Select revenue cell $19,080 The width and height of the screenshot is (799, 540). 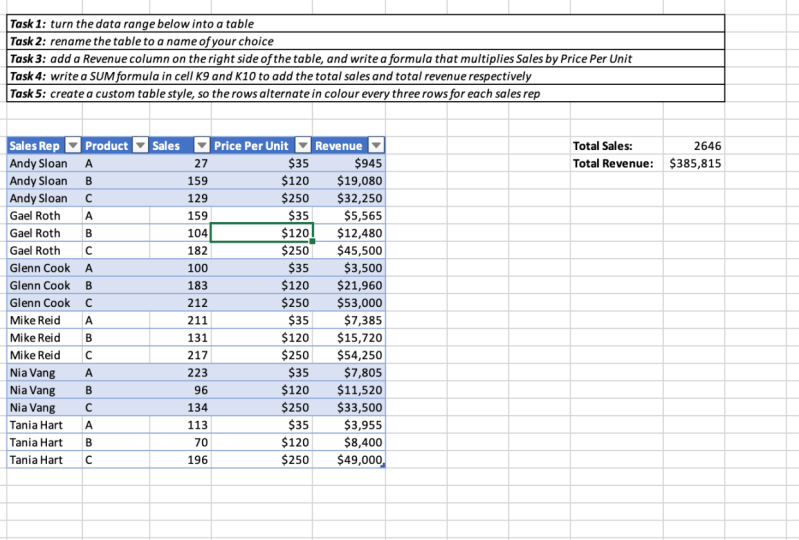tap(349, 180)
